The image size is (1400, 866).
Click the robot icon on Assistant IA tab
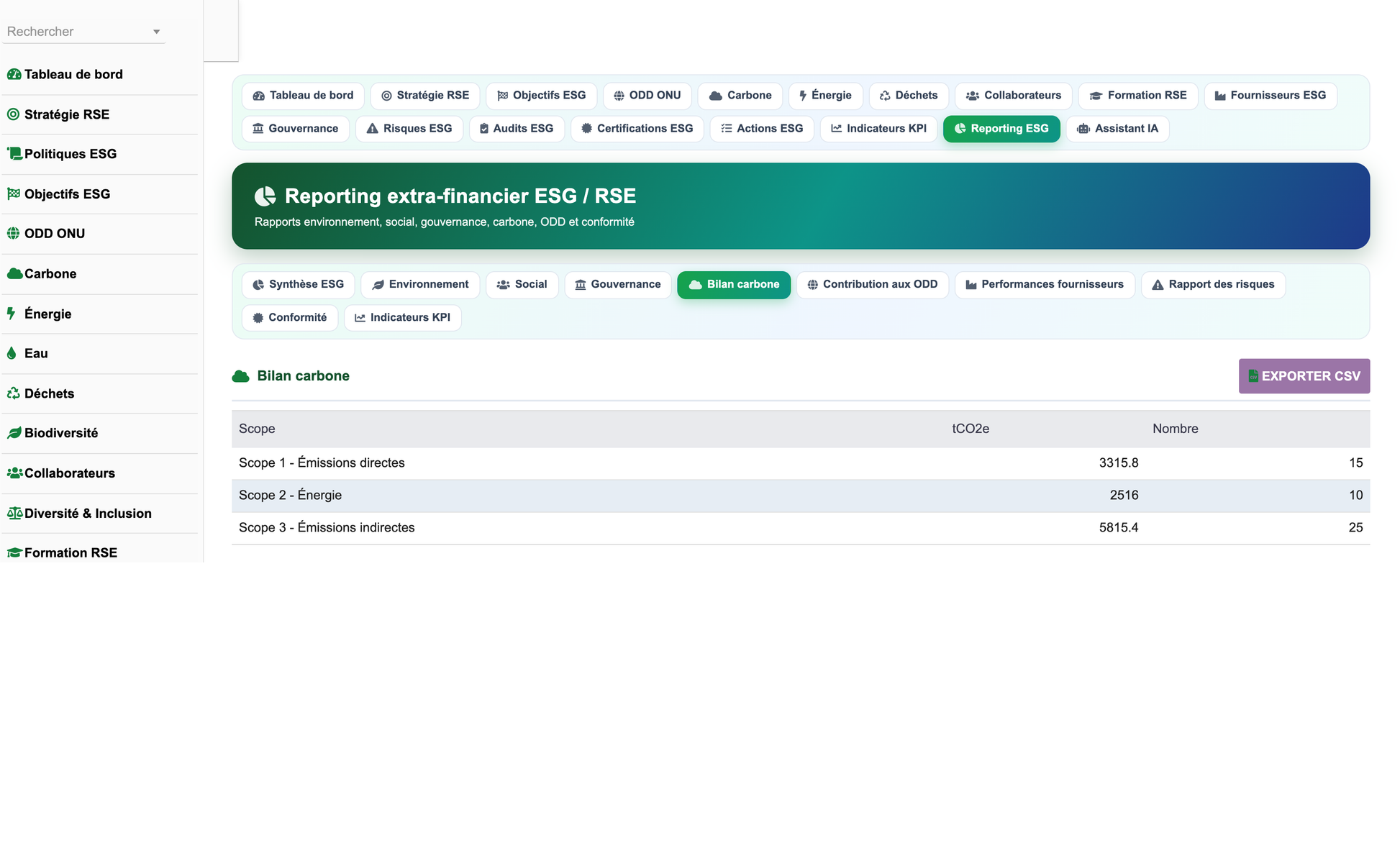(1083, 129)
